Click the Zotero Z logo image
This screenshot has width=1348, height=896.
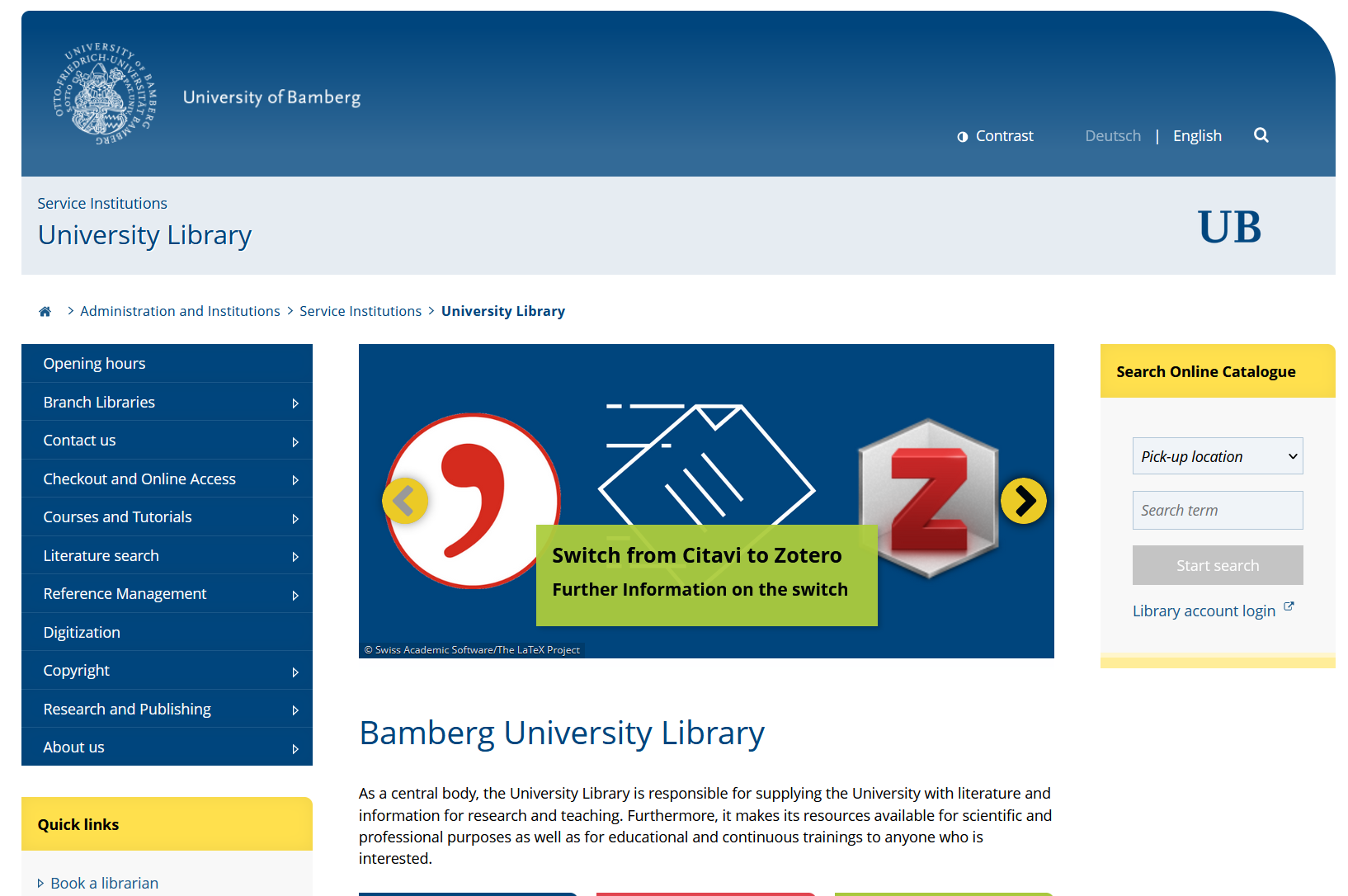point(929,498)
